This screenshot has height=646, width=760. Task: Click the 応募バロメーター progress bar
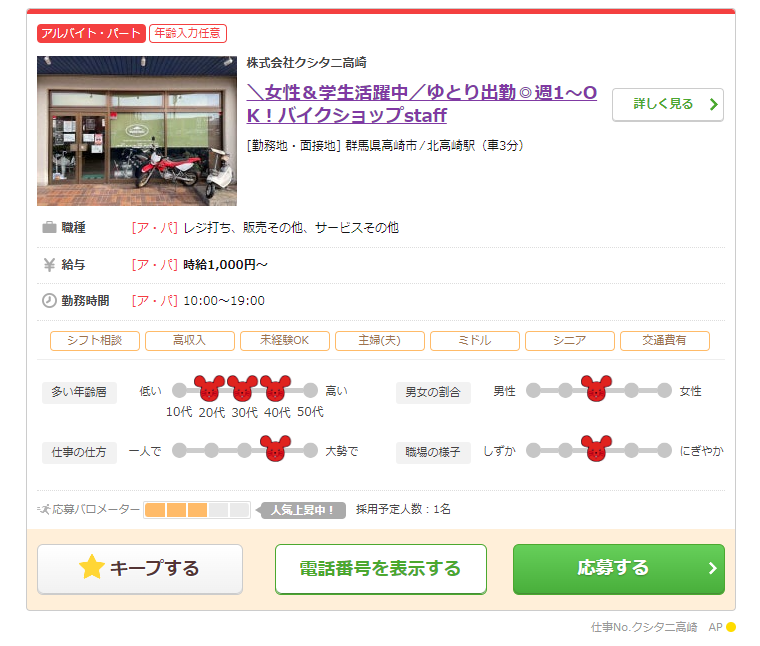pyautogui.click(x=197, y=510)
